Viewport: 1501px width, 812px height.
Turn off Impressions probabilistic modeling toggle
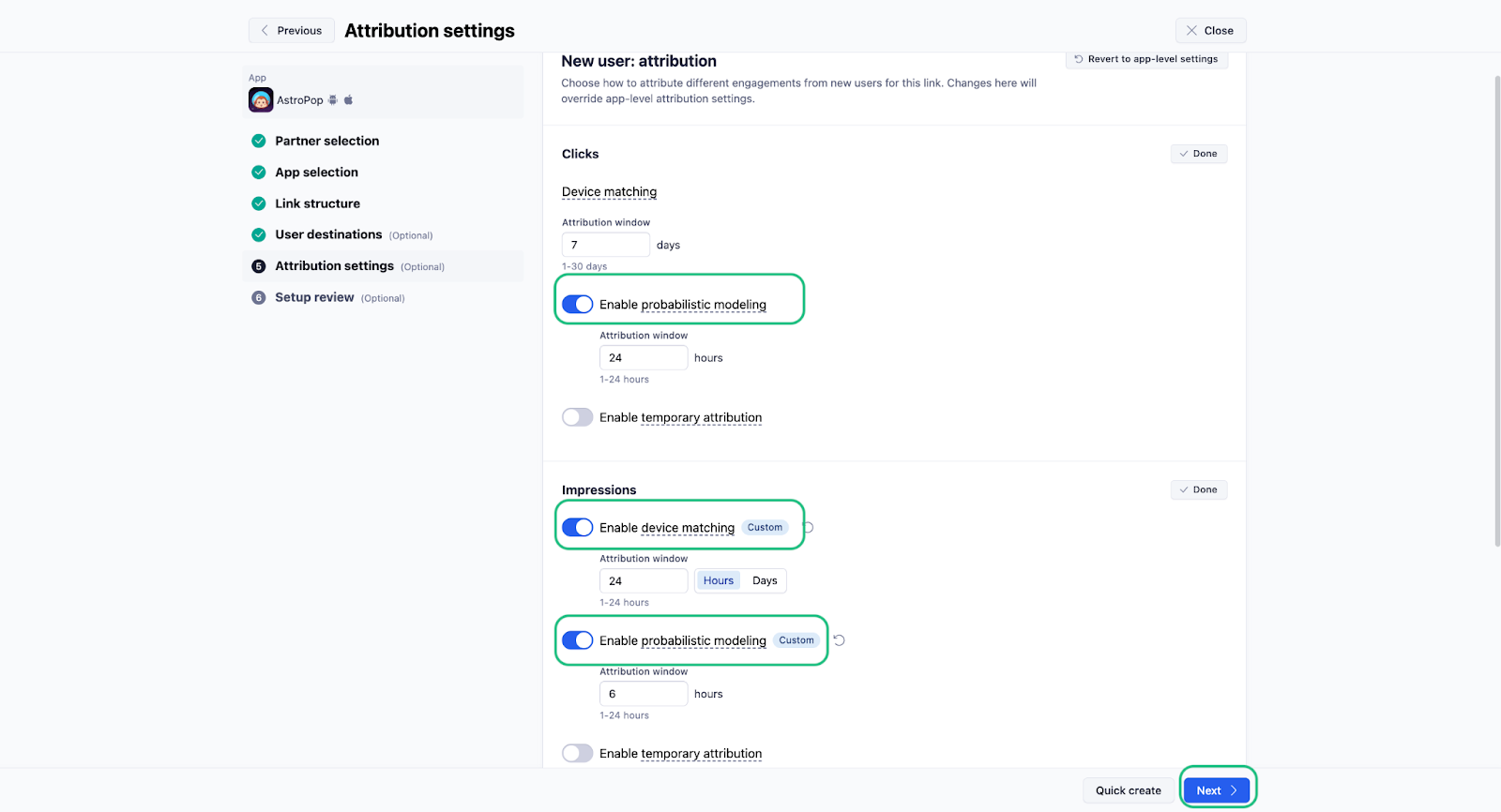click(x=578, y=640)
